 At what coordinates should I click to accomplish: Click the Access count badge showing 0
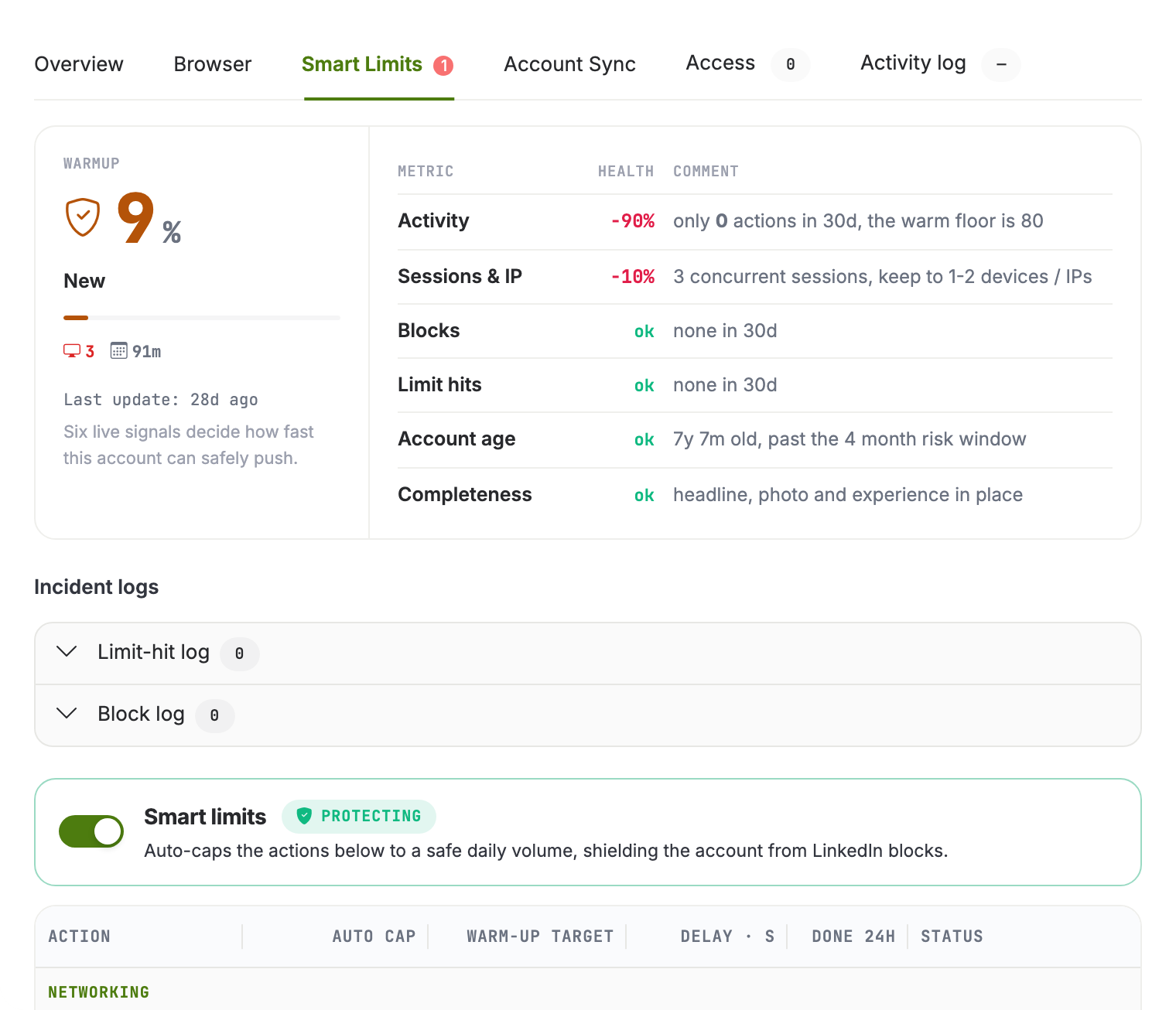(791, 64)
